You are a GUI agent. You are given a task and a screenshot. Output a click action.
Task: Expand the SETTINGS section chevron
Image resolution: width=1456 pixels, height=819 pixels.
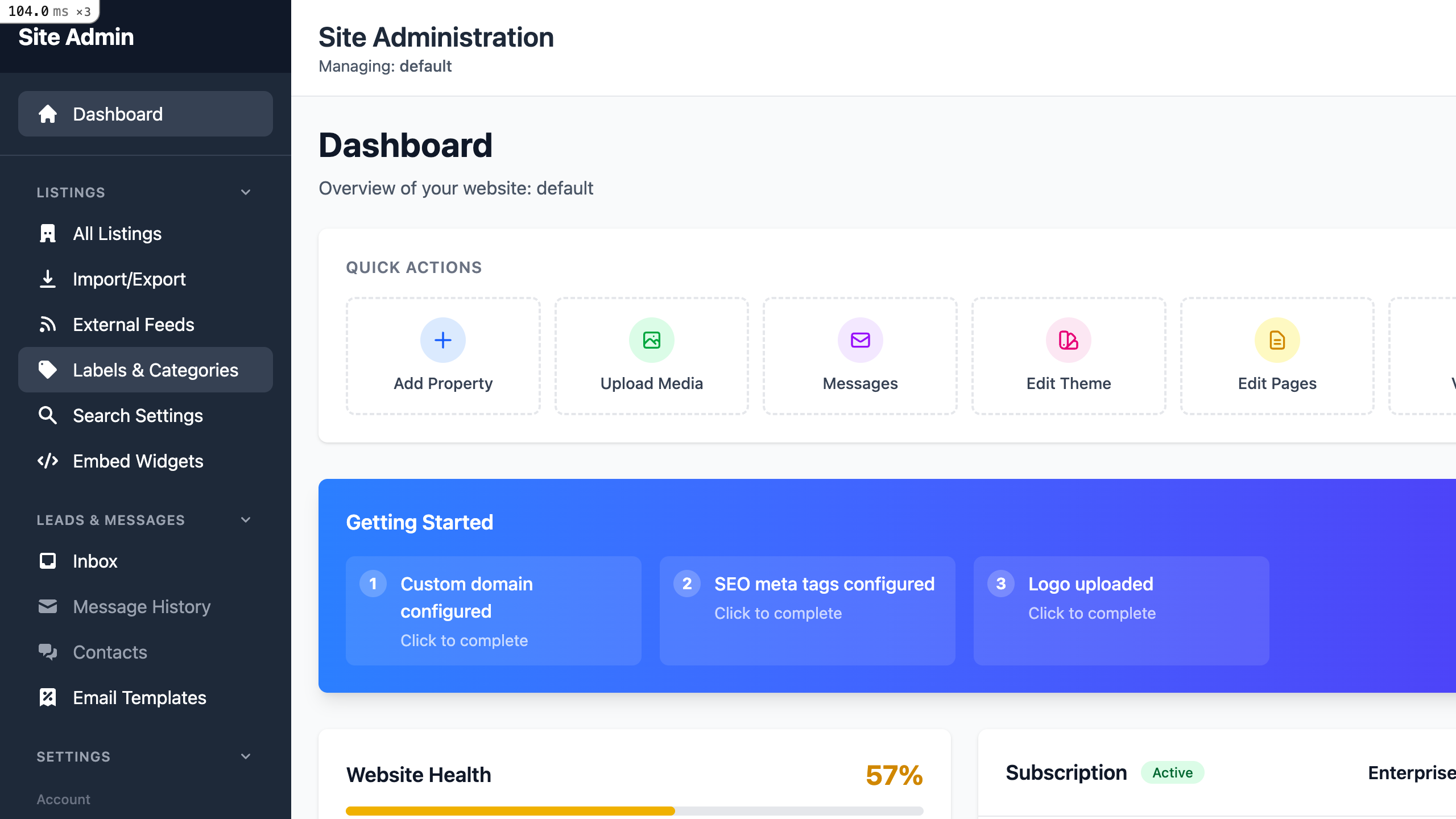click(x=245, y=756)
